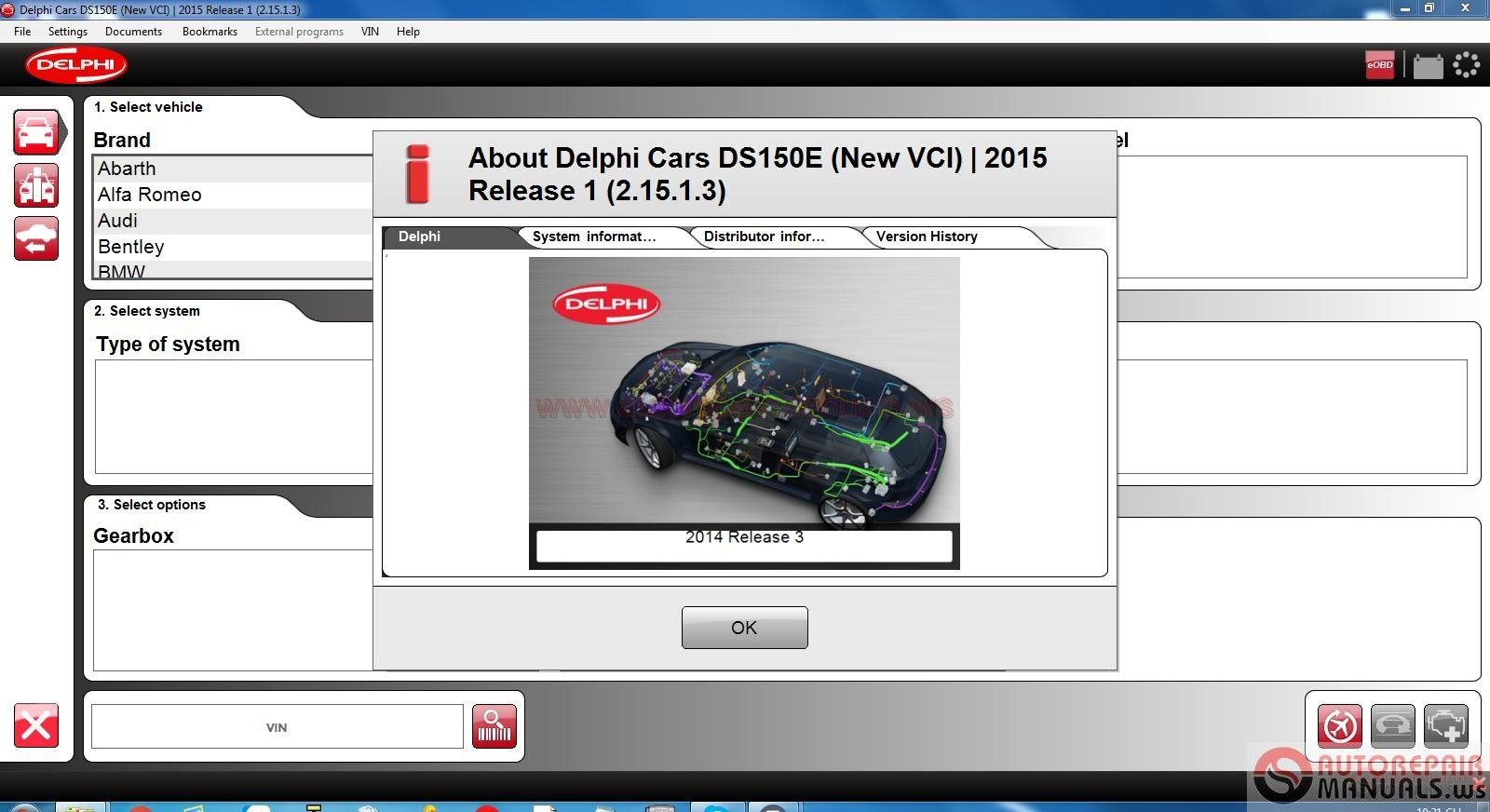Screen dimensions: 1490x812
Task: Open the File menu
Action: (x=22, y=32)
